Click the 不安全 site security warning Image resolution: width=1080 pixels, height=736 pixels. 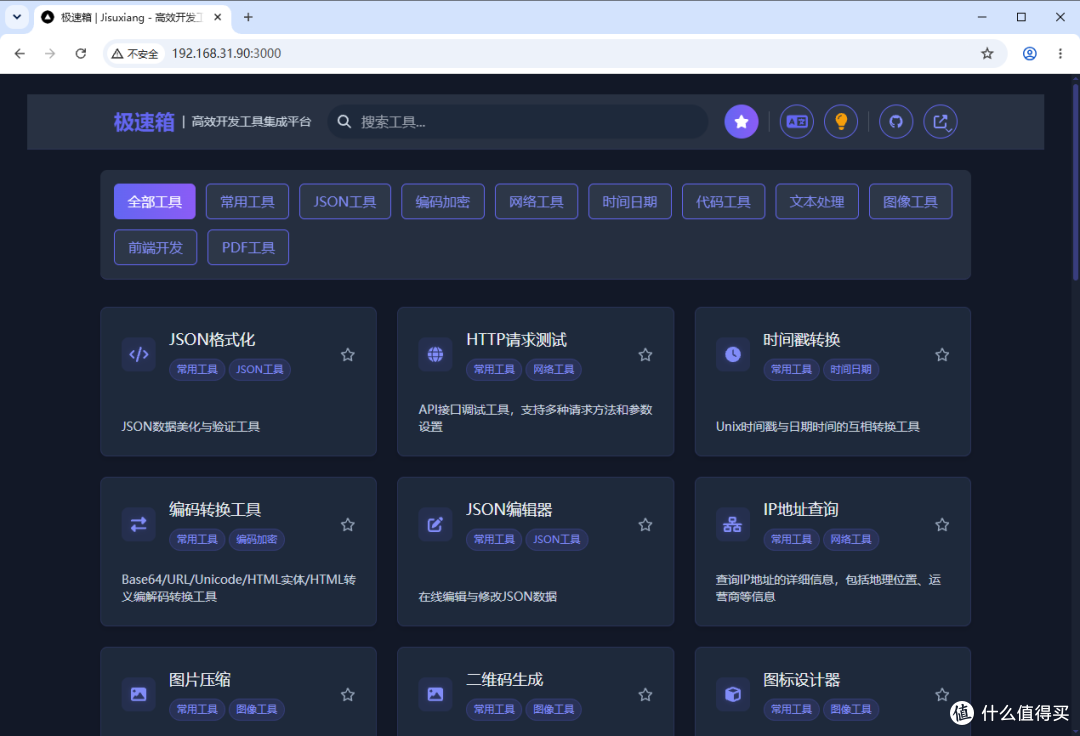[135, 54]
